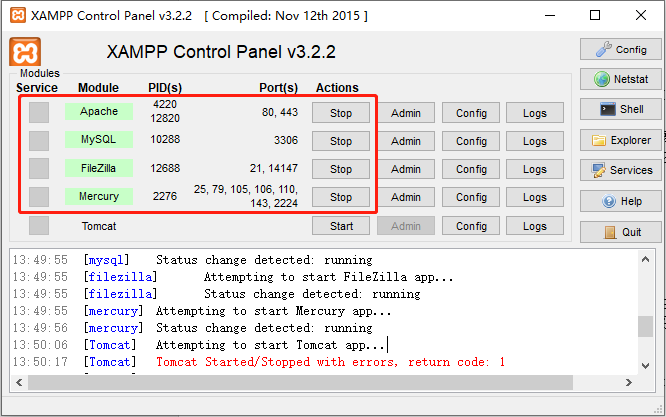Click the Apache module label
Viewport: 666px width, 417px height.
(99, 111)
